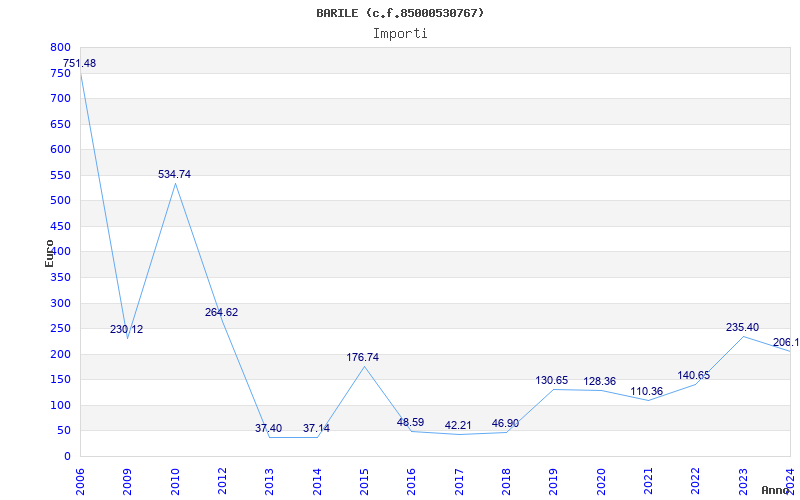This screenshot has height=500, width=800.
Task: Click the 235.40 data label
Action: [742, 328]
